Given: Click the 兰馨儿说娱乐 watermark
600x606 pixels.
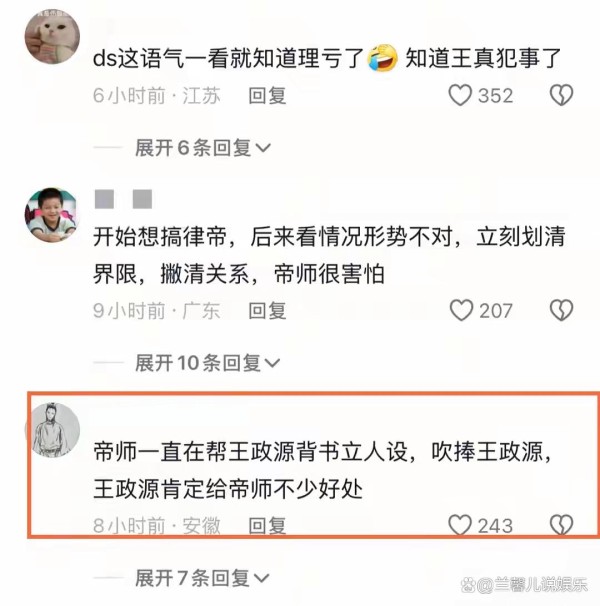Looking at the screenshot, I should (524, 585).
